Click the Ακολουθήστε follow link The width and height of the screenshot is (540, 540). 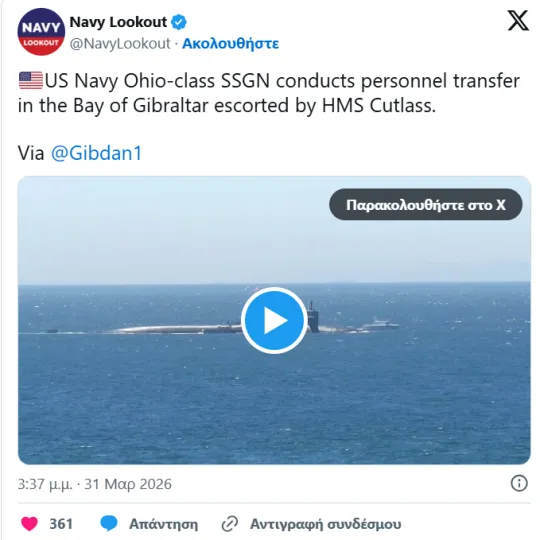tap(230, 44)
